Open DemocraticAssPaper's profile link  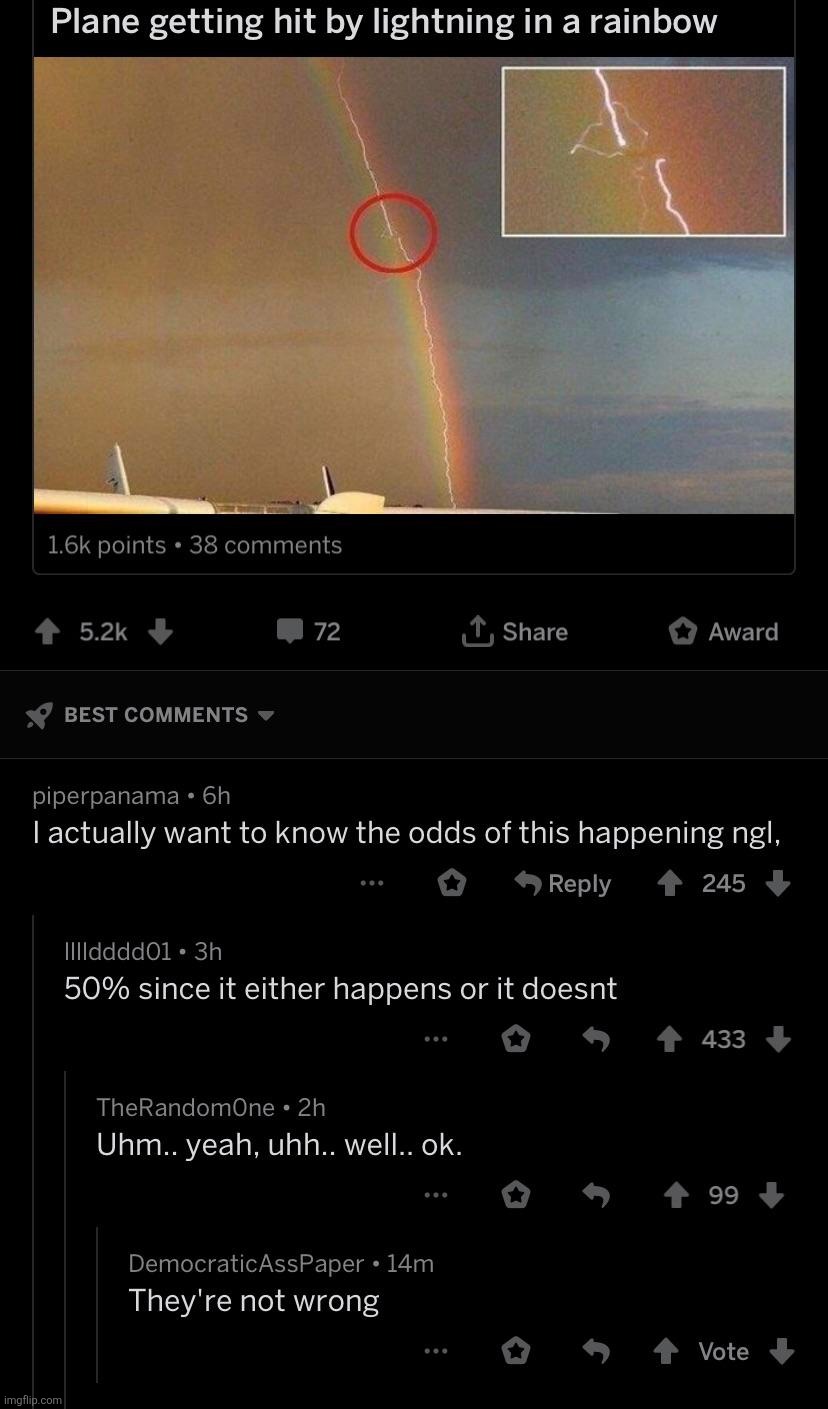tap(246, 1264)
